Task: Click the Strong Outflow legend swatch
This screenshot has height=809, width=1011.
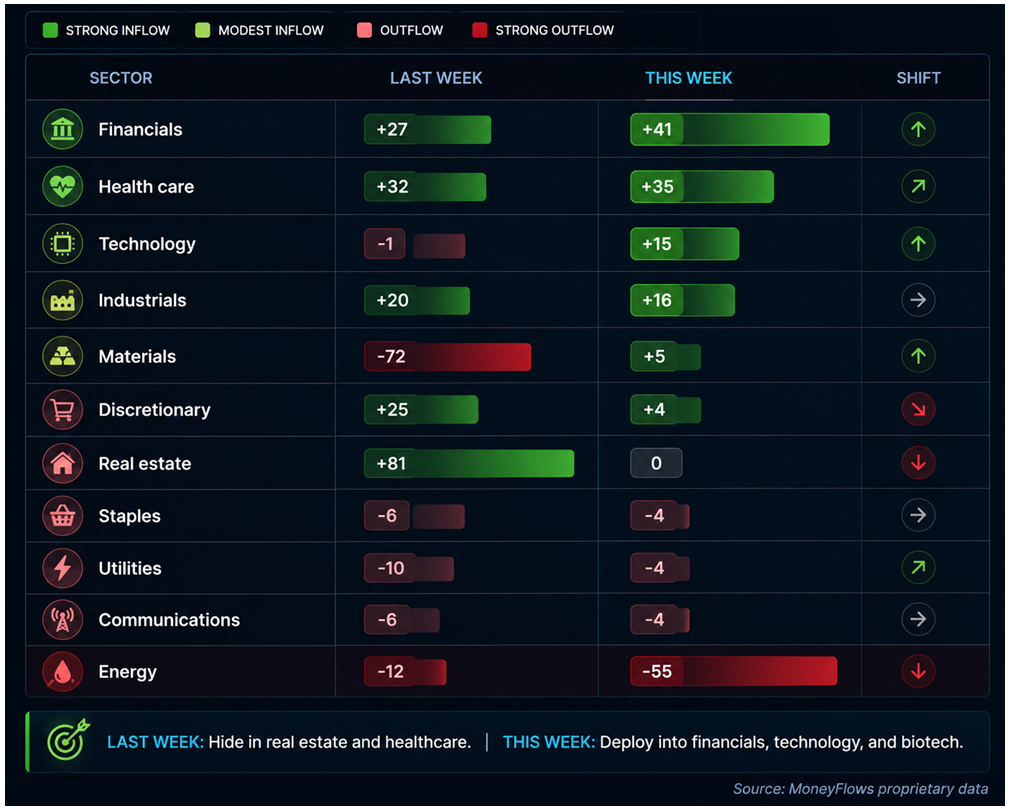Action: (480, 30)
